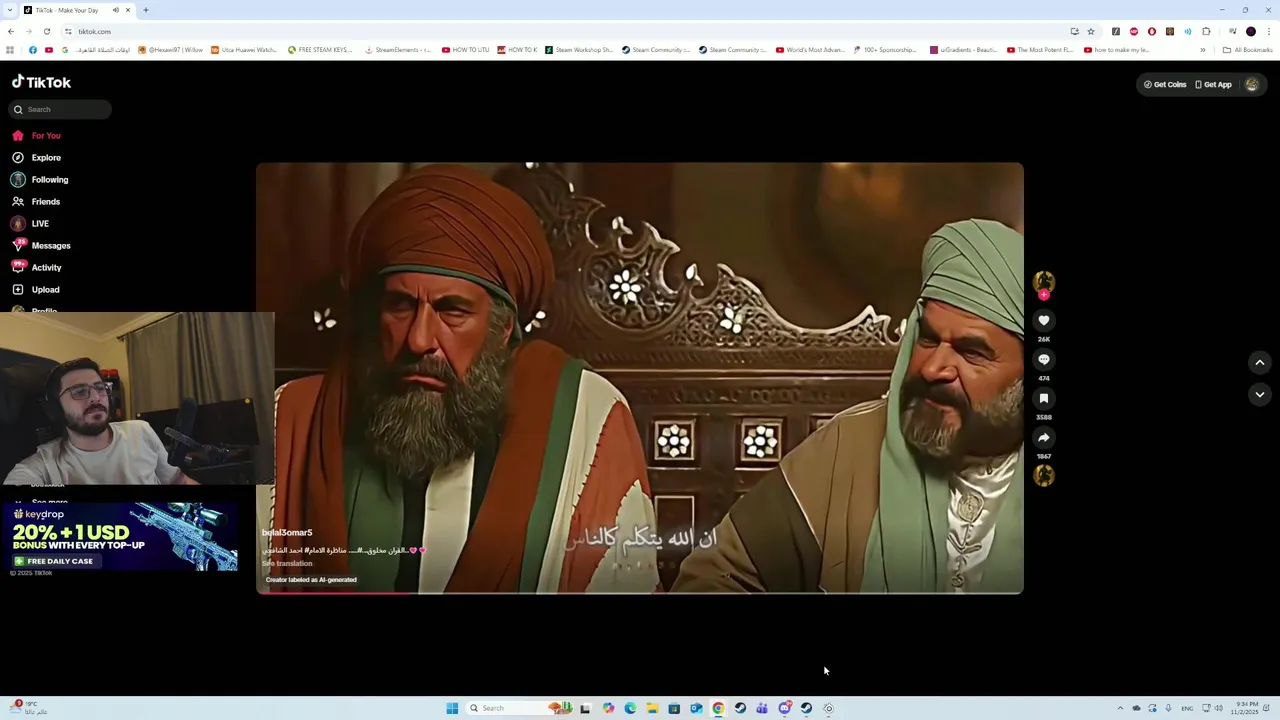The image size is (1280, 720).
Task: Open the FREE STEAM KEYS bookmark
Action: tap(320, 50)
